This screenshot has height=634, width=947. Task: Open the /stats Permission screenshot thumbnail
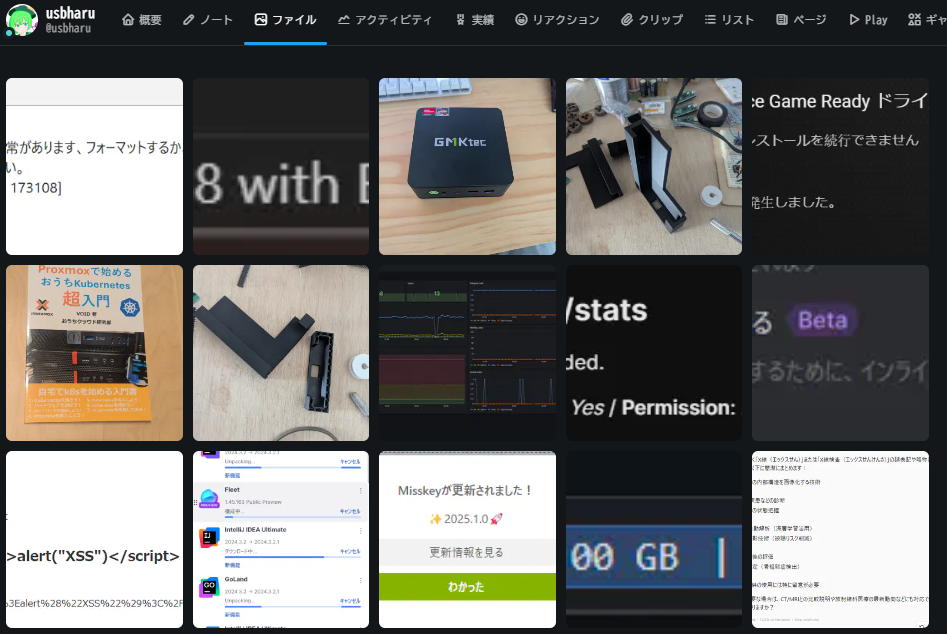click(654, 352)
